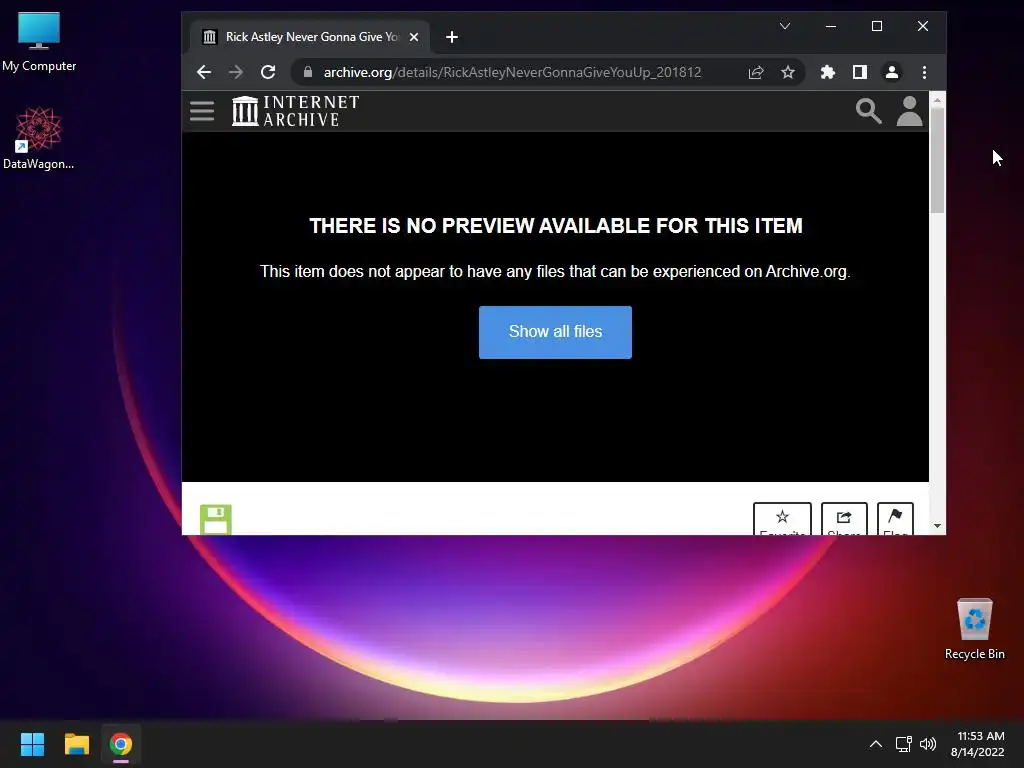Click the Favorite star button
Image resolution: width=1024 pixels, height=768 pixels.
[x=782, y=519]
